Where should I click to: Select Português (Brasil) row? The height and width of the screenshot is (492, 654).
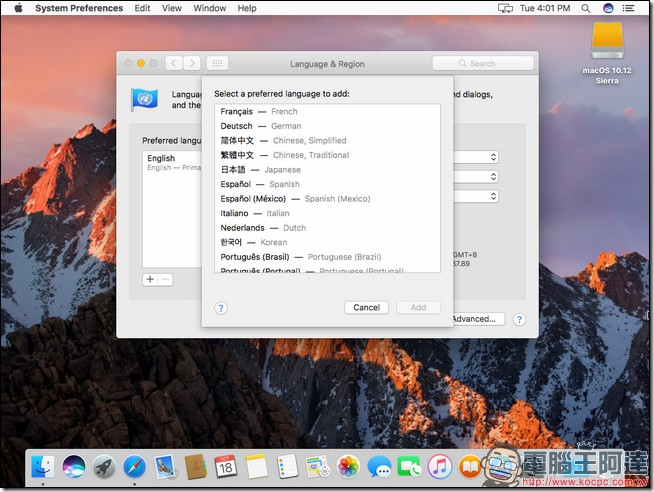point(327,257)
